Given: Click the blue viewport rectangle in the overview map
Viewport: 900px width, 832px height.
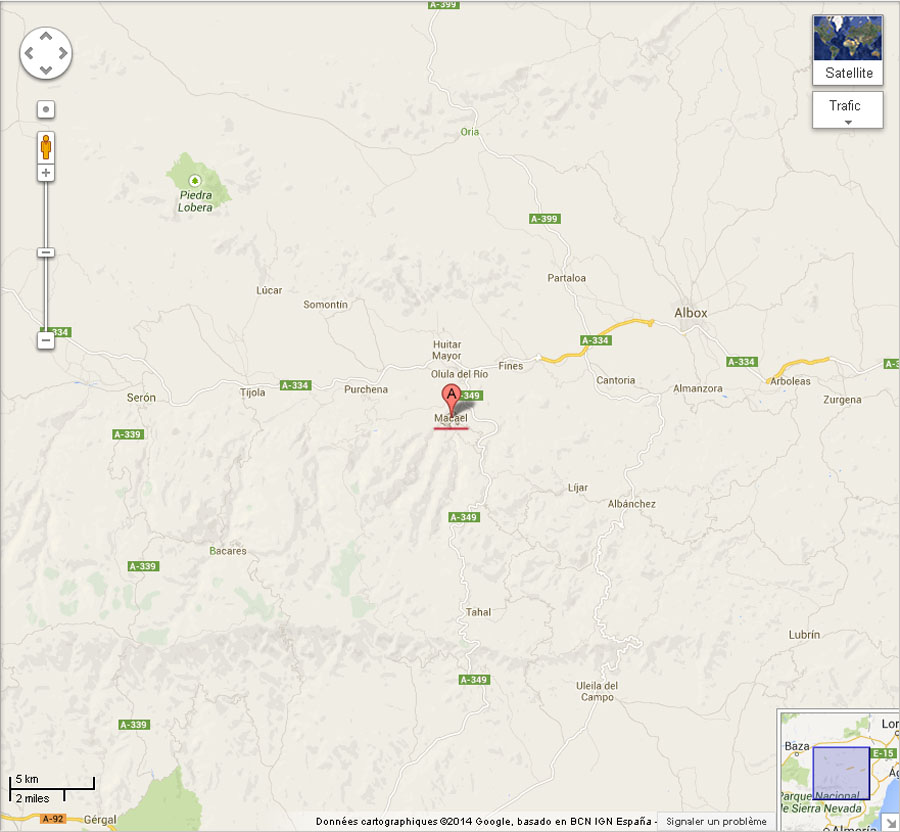Looking at the screenshot, I should pyautogui.click(x=841, y=773).
